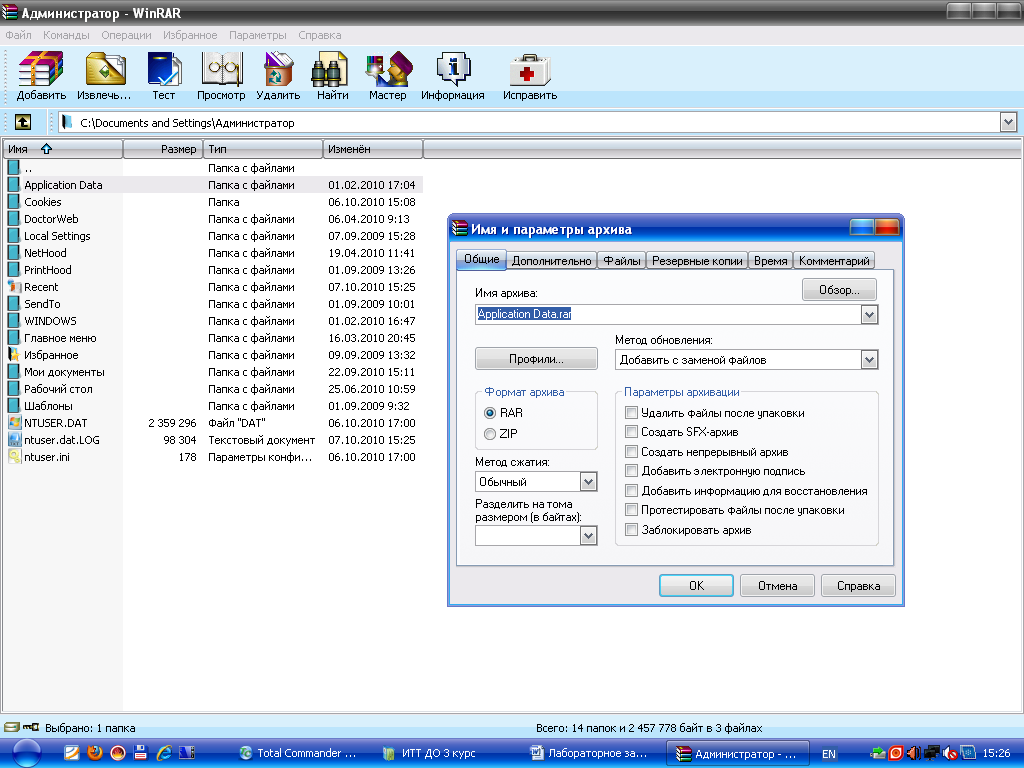Expand the address bar path dropdown
Viewport: 1024px width, 768px height.
point(1008,122)
